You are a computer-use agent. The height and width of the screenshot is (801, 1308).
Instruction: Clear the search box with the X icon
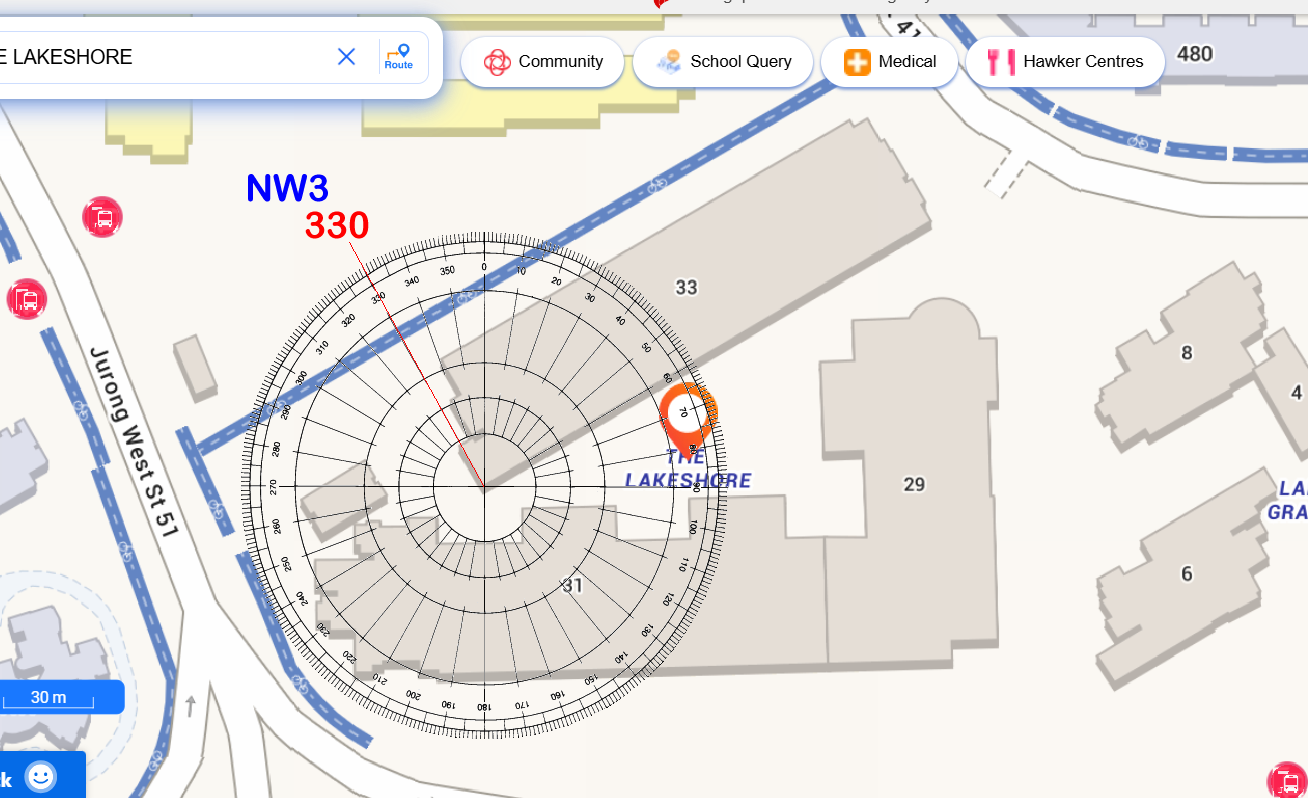pyautogui.click(x=346, y=57)
